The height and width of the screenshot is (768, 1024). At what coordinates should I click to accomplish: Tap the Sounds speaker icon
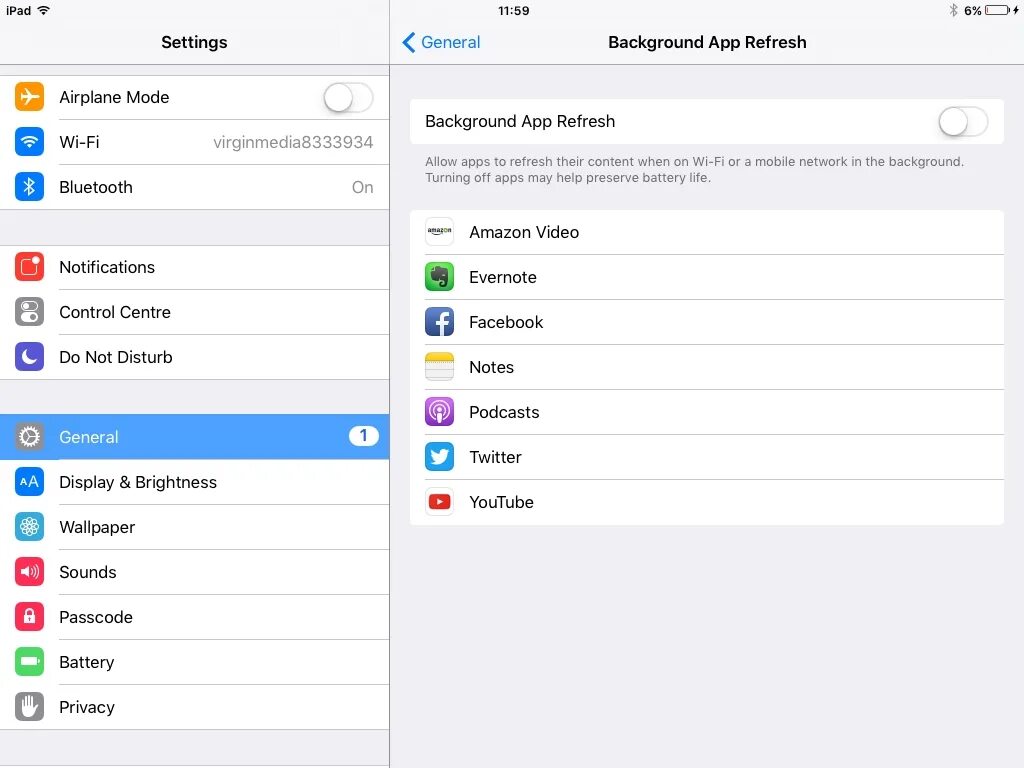(x=29, y=572)
